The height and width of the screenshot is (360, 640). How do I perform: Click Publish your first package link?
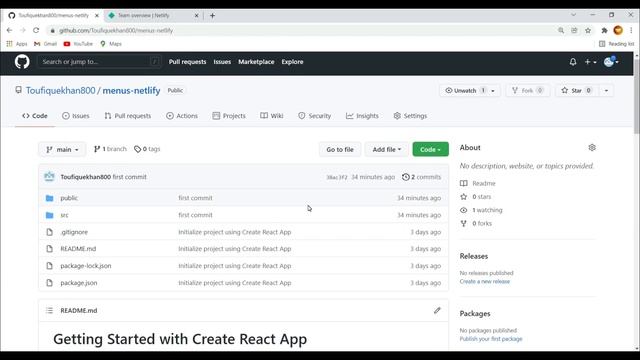[x=491, y=339]
